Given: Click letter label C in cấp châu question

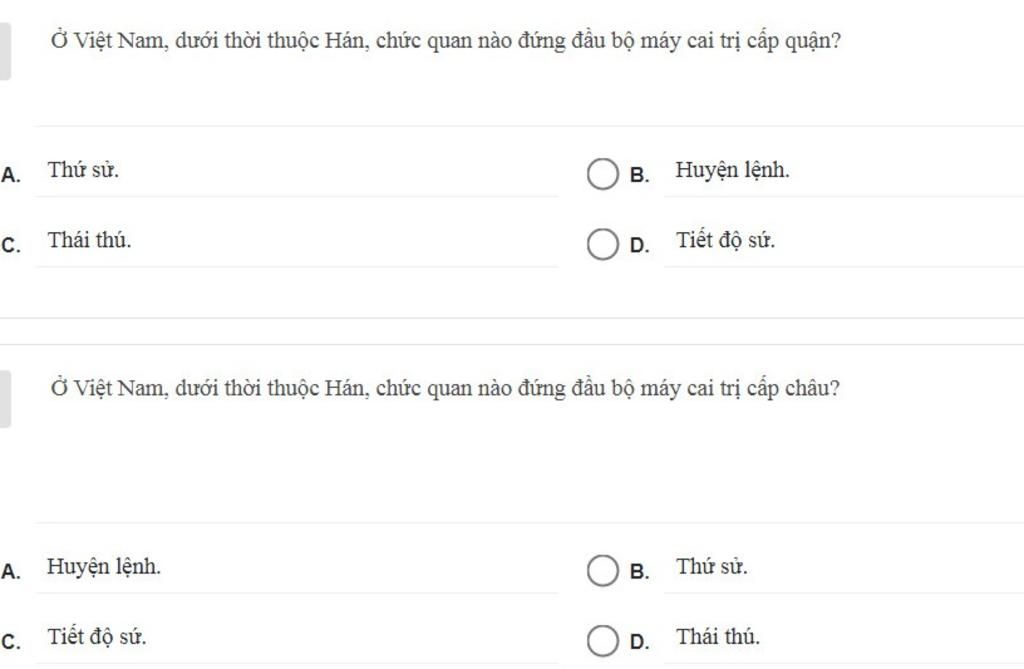Looking at the screenshot, I should click(10, 642).
